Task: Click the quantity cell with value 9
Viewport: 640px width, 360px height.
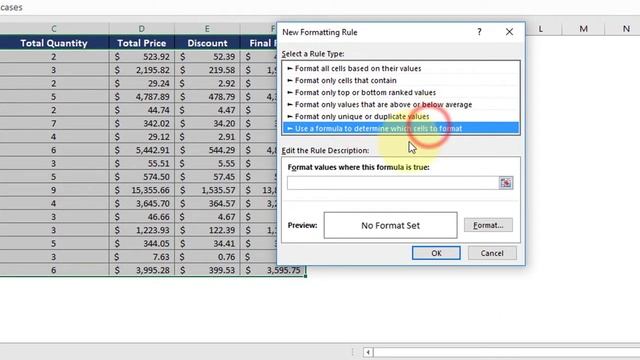Action: pyautogui.click(x=54, y=190)
